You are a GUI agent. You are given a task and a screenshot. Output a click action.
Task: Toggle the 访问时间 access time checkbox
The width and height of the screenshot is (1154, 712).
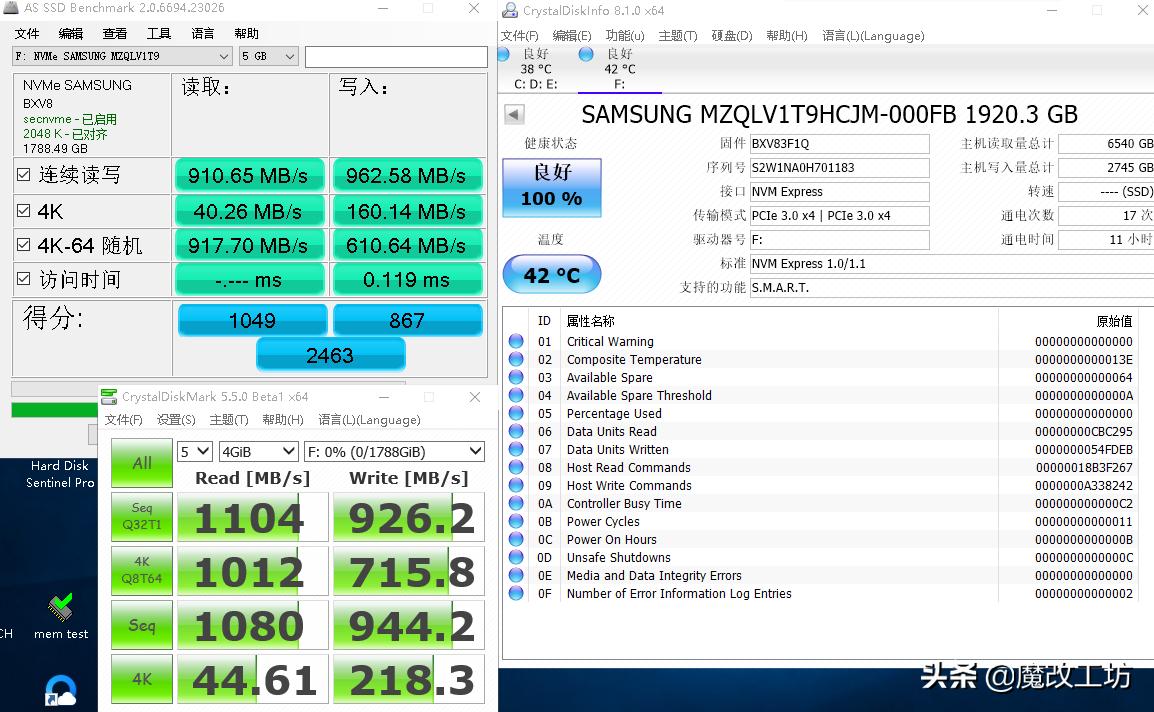(x=24, y=279)
